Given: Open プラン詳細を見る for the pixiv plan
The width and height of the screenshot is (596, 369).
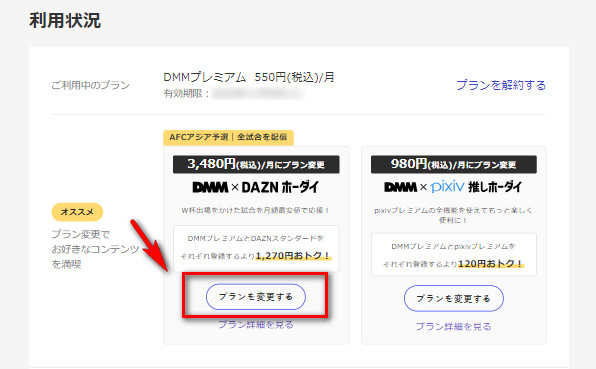Looking at the screenshot, I should click(453, 326).
